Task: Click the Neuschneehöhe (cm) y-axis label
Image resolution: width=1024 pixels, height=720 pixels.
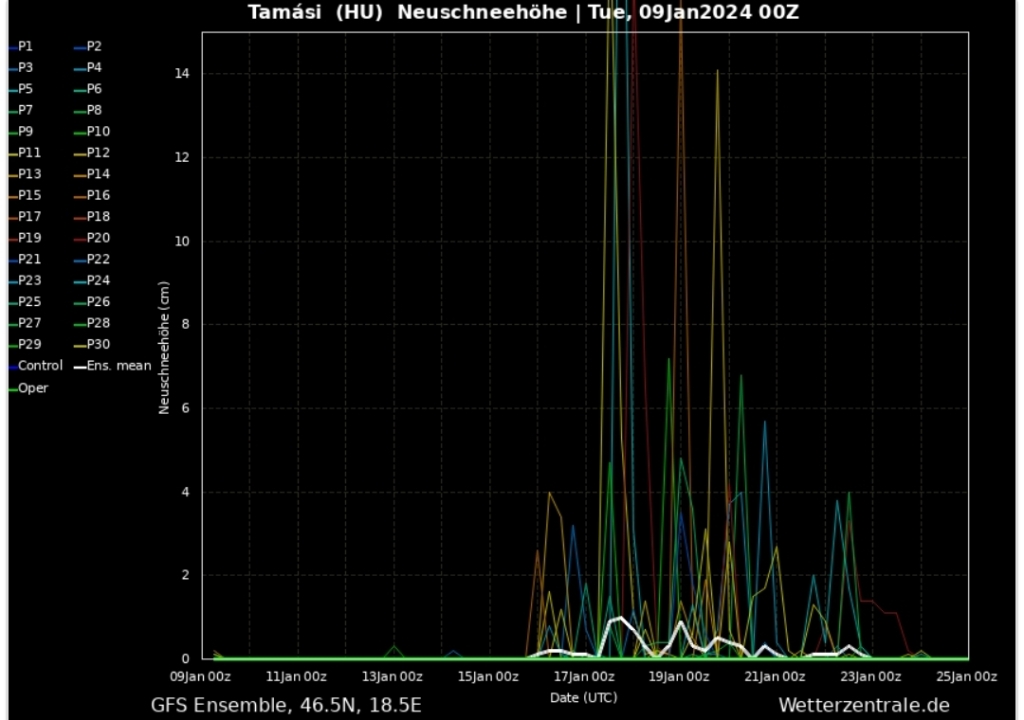Action: pyautogui.click(x=164, y=348)
